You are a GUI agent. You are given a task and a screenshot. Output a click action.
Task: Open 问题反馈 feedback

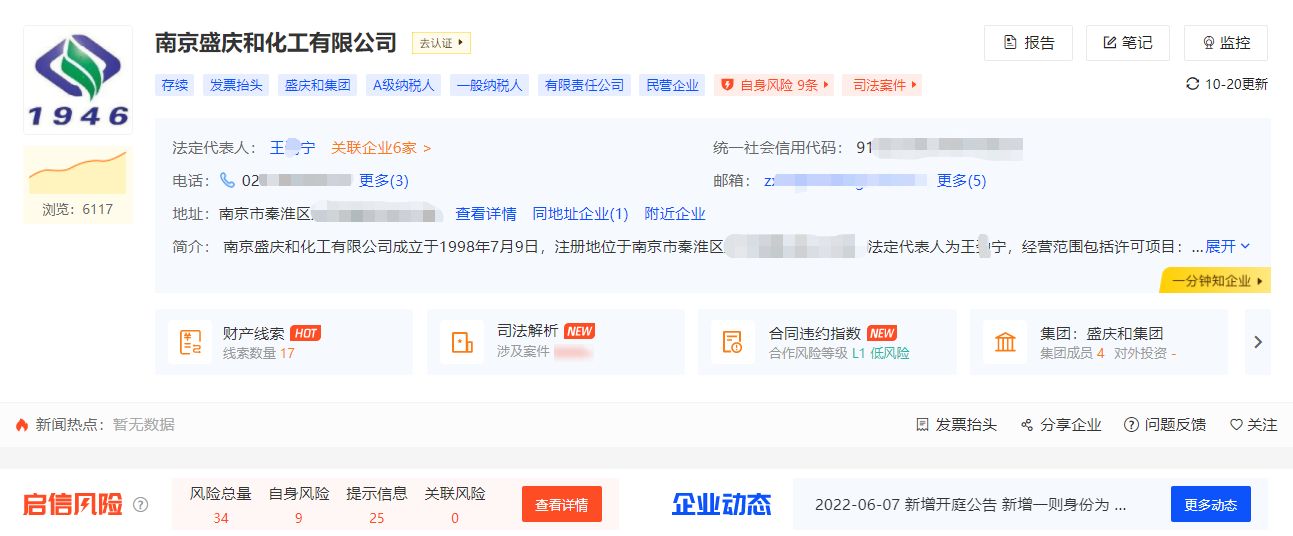tap(1165, 425)
